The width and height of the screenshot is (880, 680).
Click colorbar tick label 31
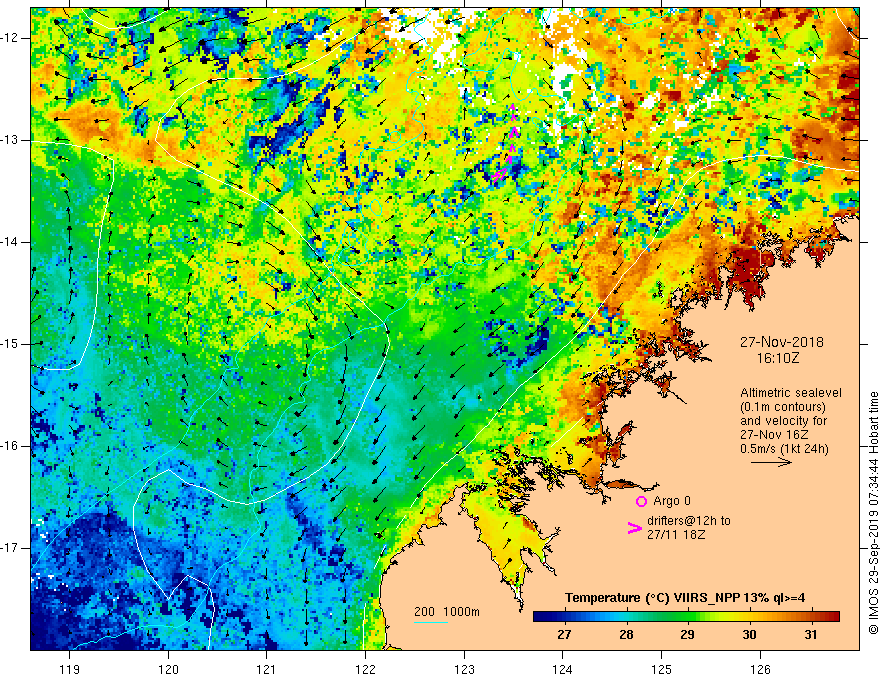(x=810, y=635)
